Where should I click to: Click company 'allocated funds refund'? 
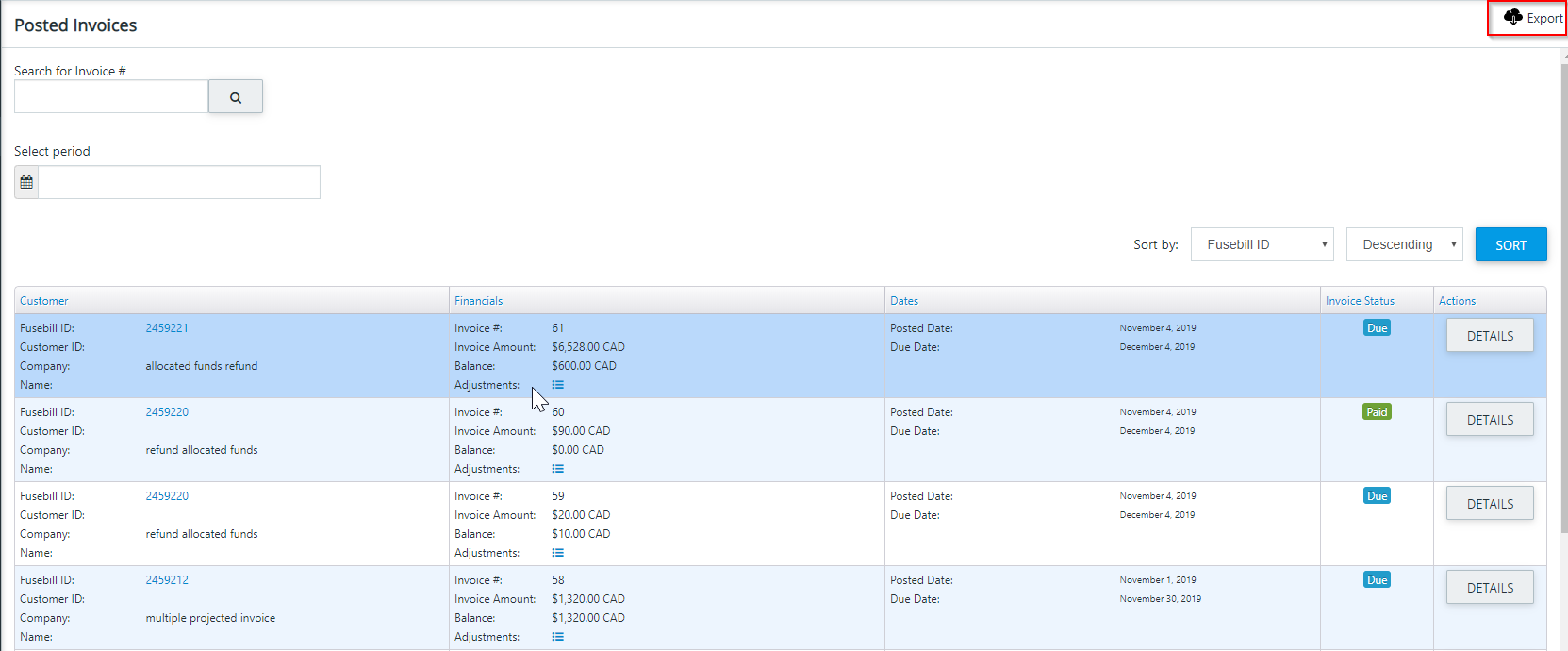pyautogui.click(x=202, y=366)
